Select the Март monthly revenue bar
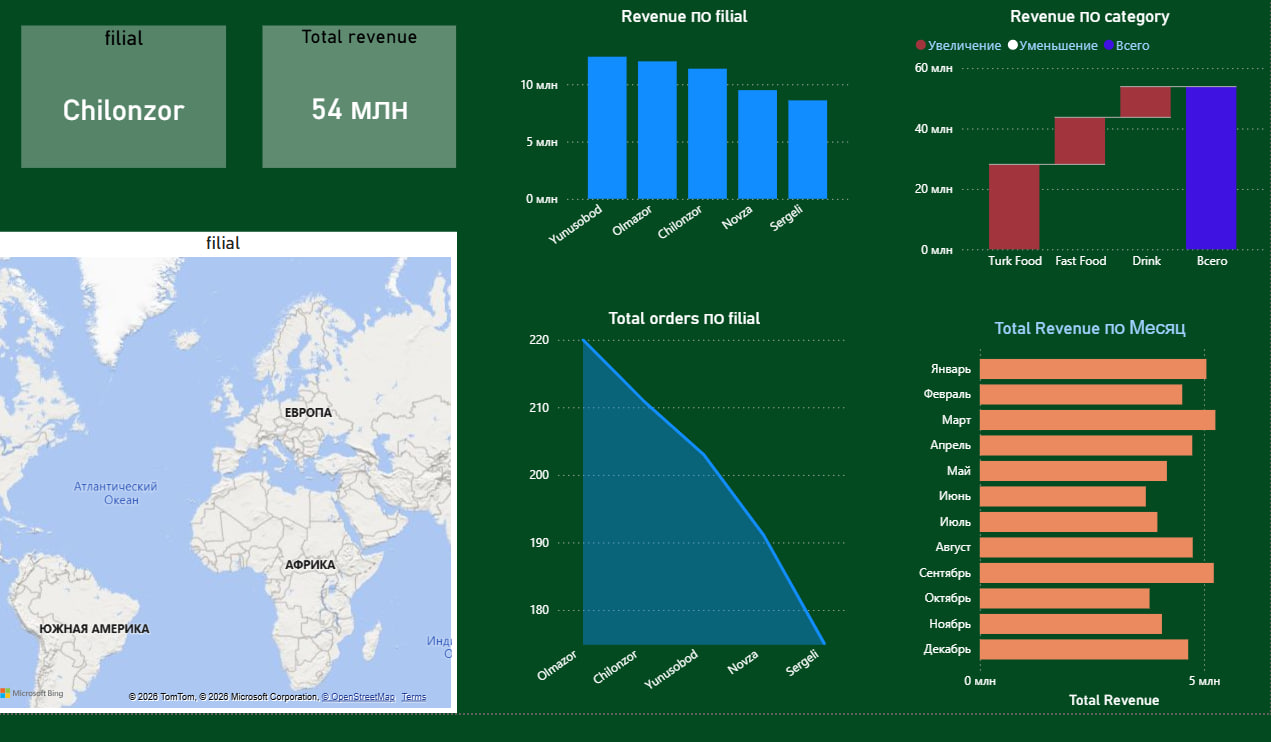The height and width of the screenshot is (742, 1271). tap(1097, 420)
